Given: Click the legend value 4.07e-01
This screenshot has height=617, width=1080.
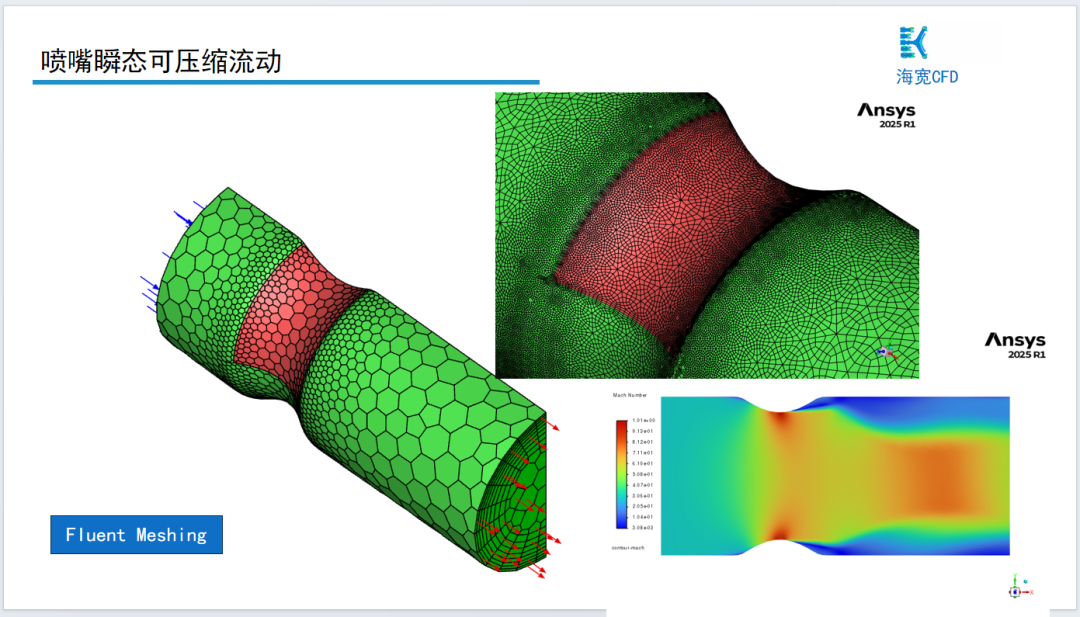Looking at the screenshot, I should pyautogui.click(x=643, y=485).
